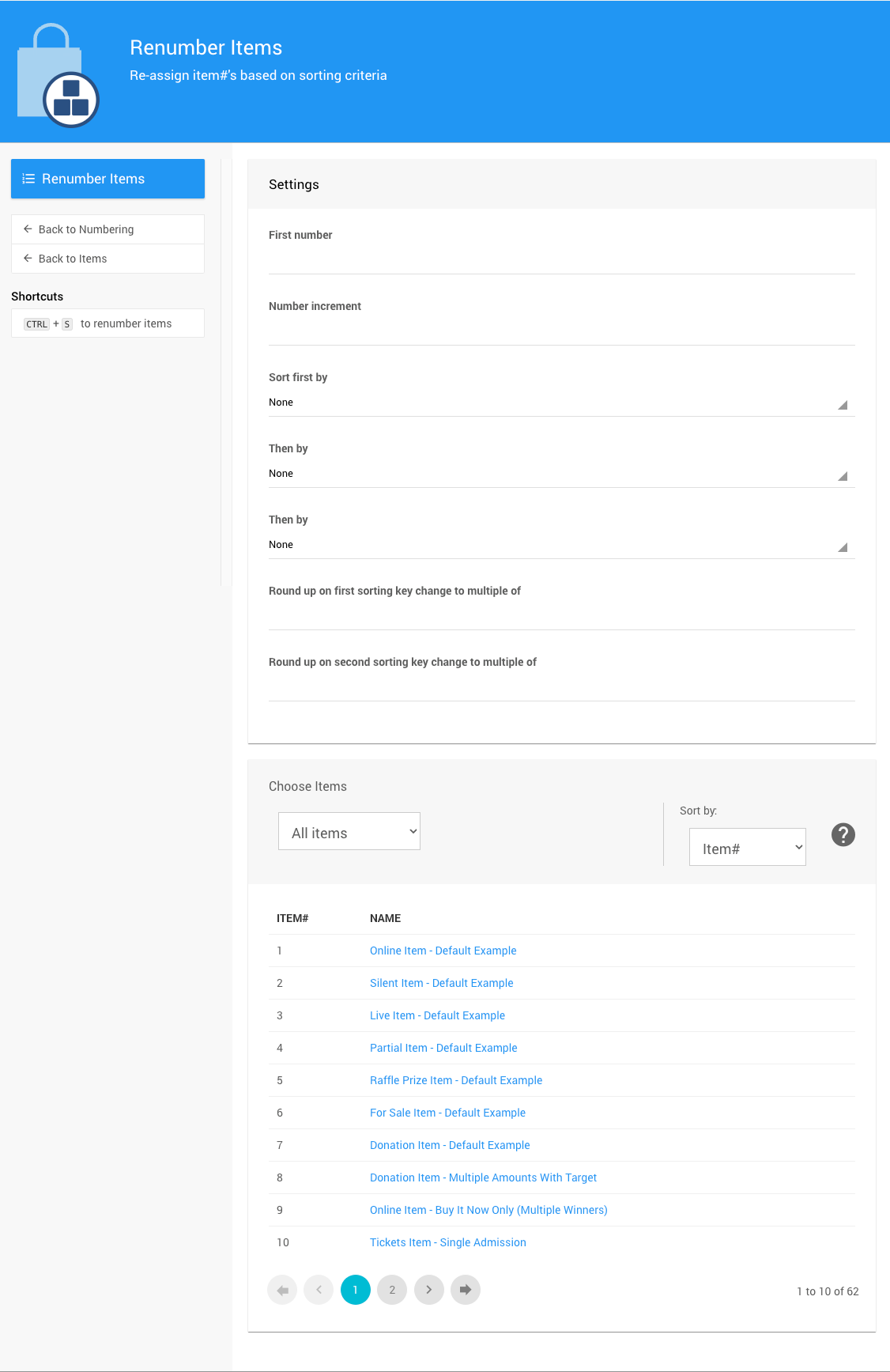The image size is (890, 1372).
Task: Expand the first Then by dropdown
Action: [561, 474]
